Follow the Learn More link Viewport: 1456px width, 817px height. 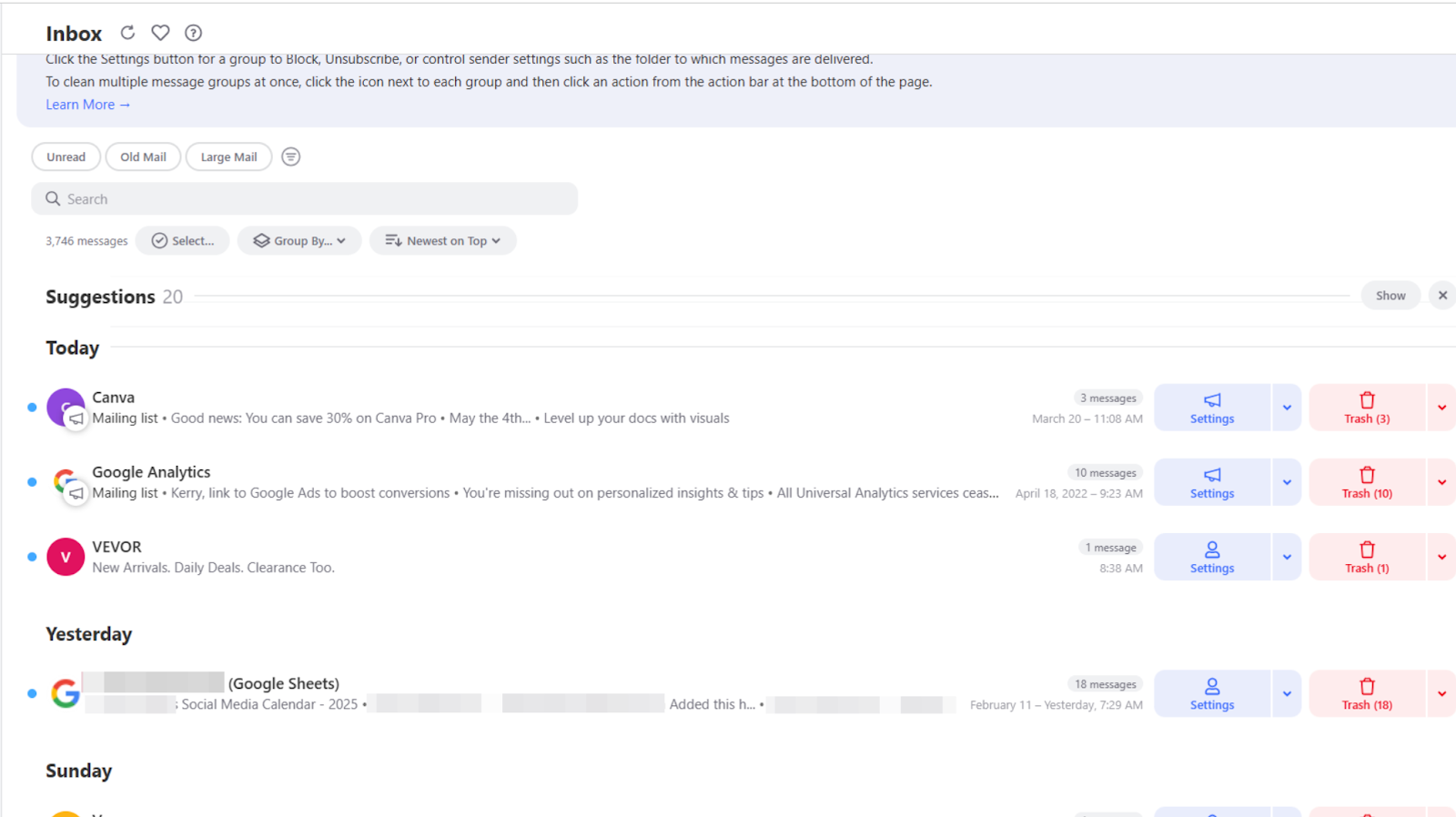click(x=88, y=105)
